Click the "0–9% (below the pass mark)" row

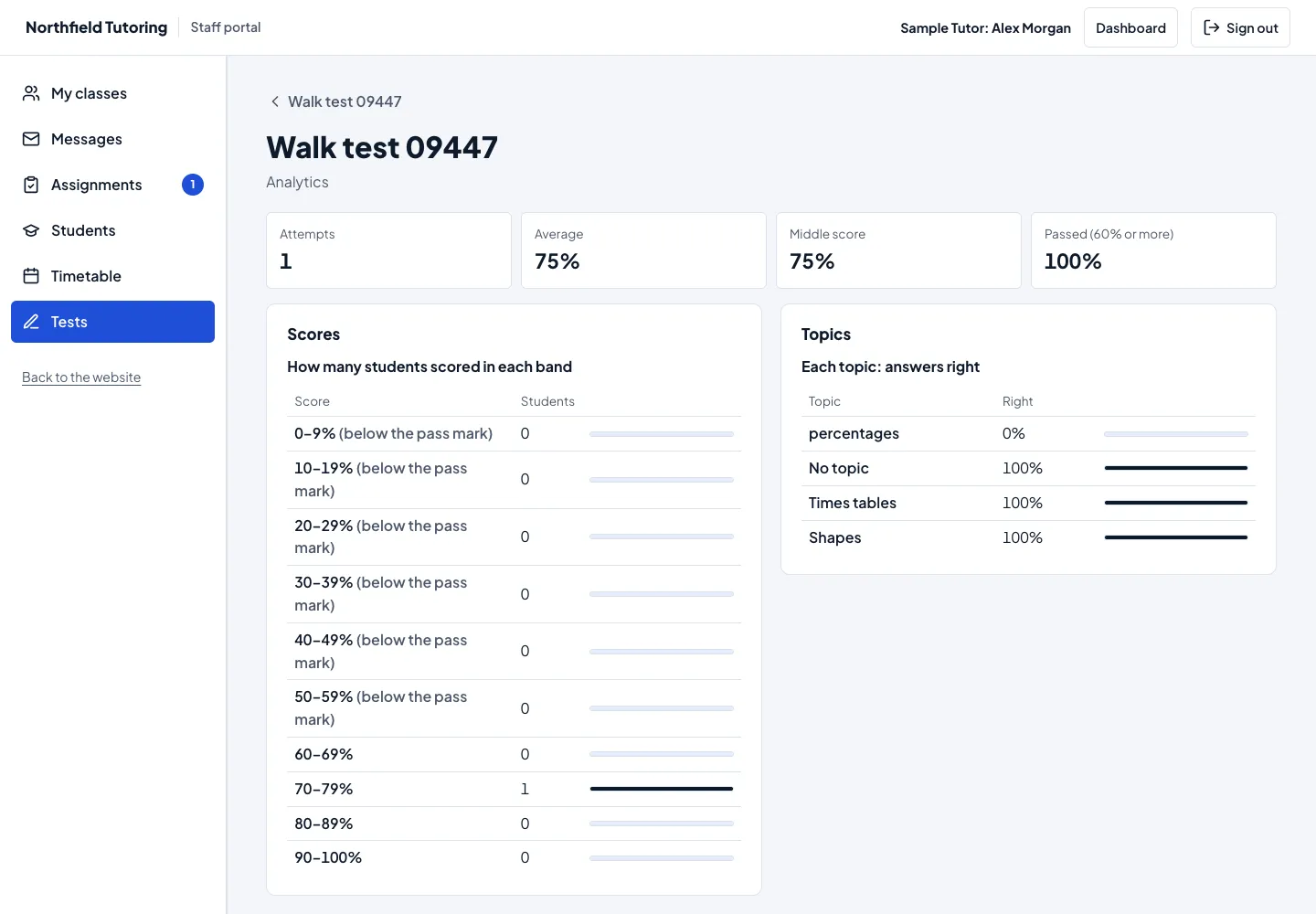[x=514, y=434]
